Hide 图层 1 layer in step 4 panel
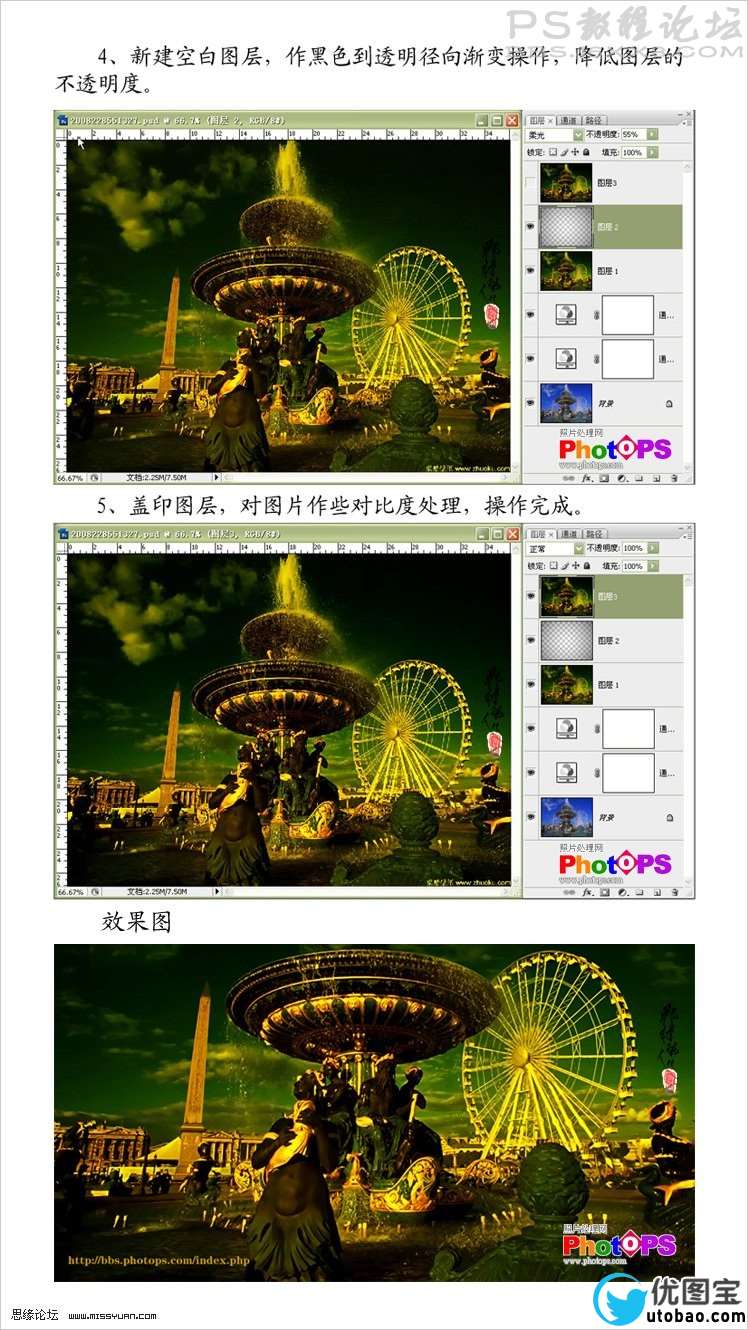 531,270
